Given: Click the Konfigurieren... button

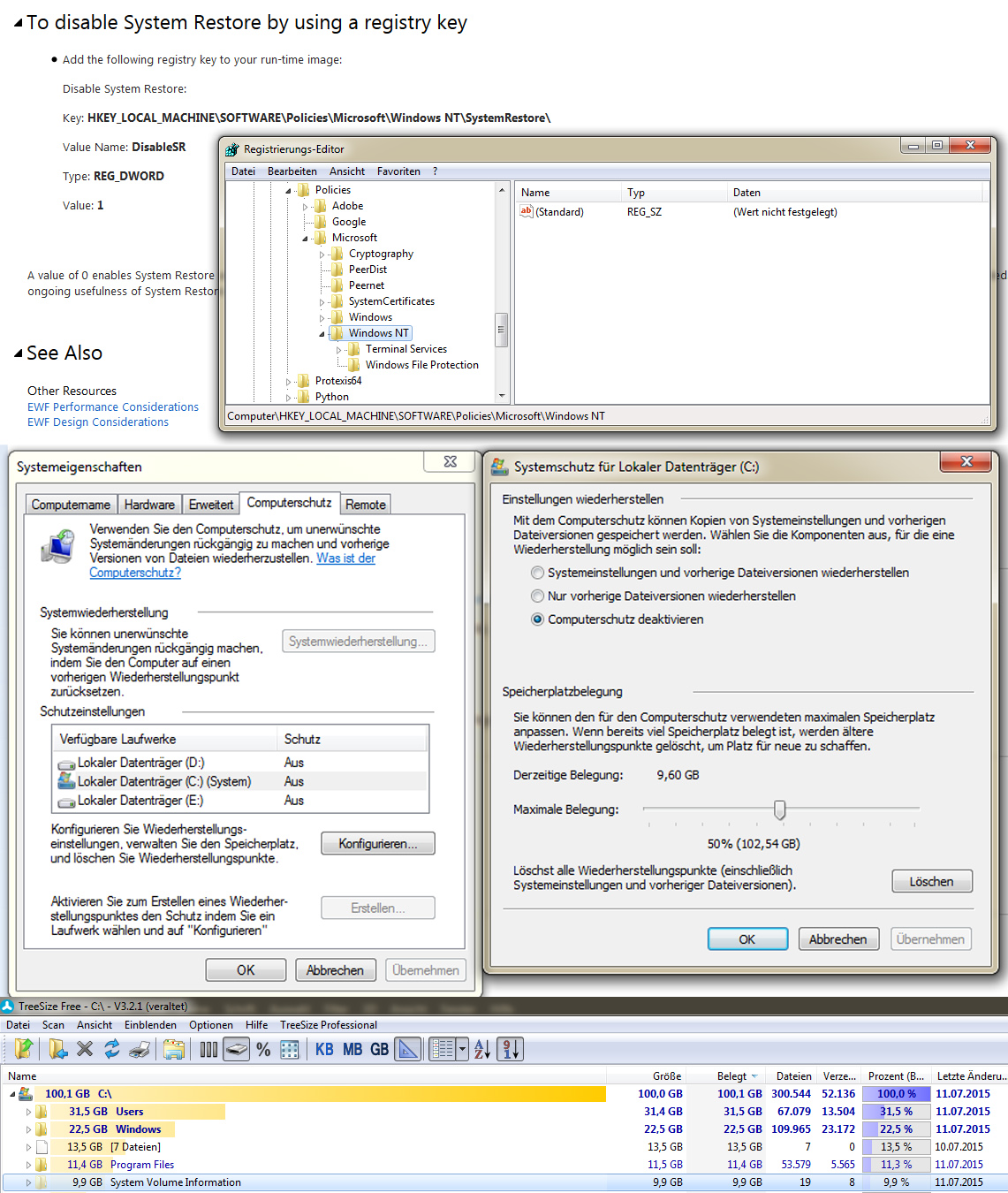Looking at the screenshot, I should (378, 844).
